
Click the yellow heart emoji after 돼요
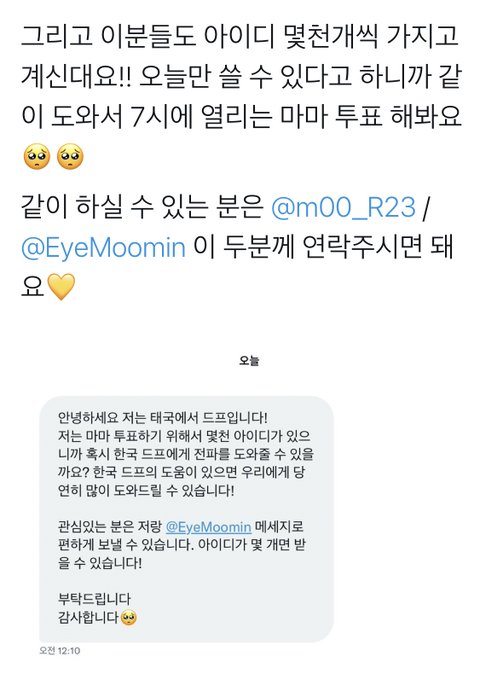(61, 286)
